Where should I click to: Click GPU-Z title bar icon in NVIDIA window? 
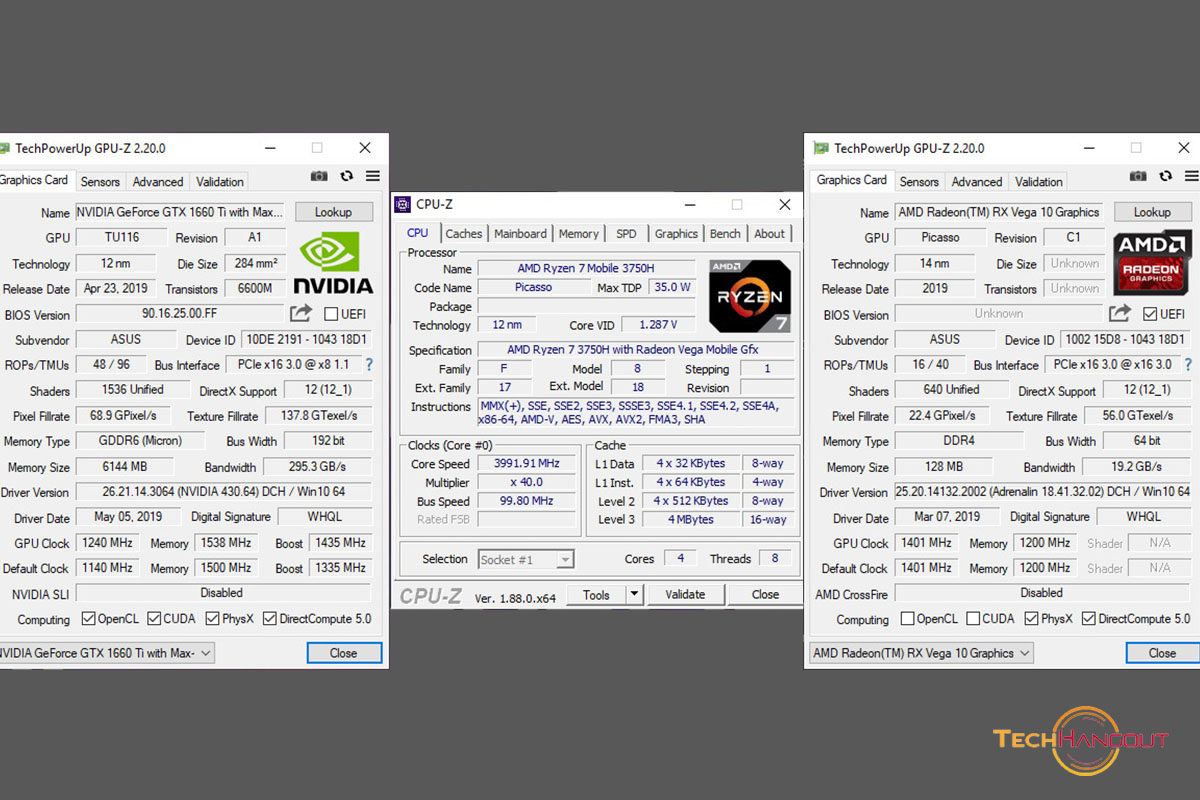pyautogui.click(x=4, y=148)
